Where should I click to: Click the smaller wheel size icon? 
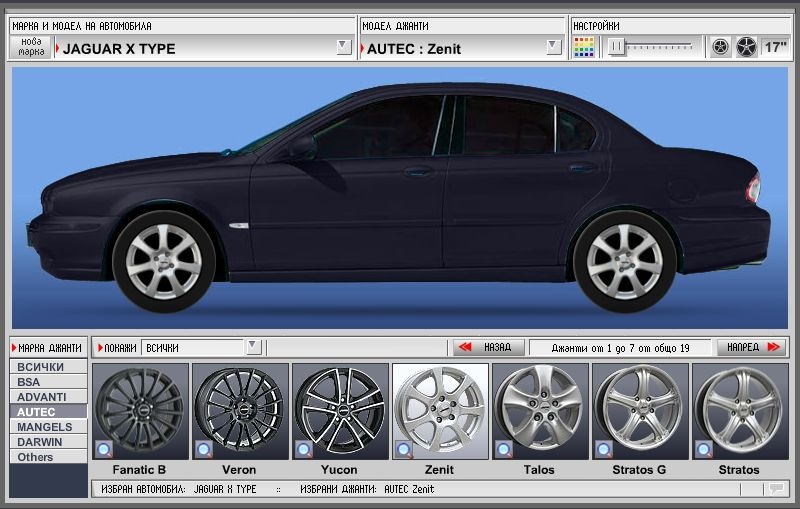[x=720, y=47]
